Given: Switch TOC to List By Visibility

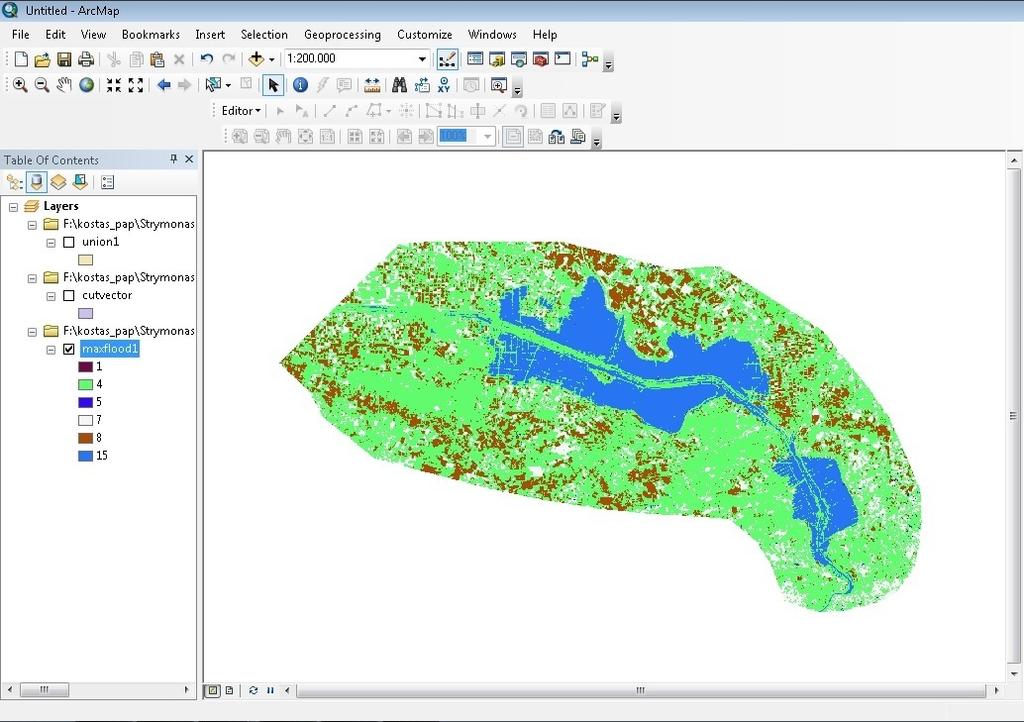Looking at the screenshot, I should (x=59, y=182).
